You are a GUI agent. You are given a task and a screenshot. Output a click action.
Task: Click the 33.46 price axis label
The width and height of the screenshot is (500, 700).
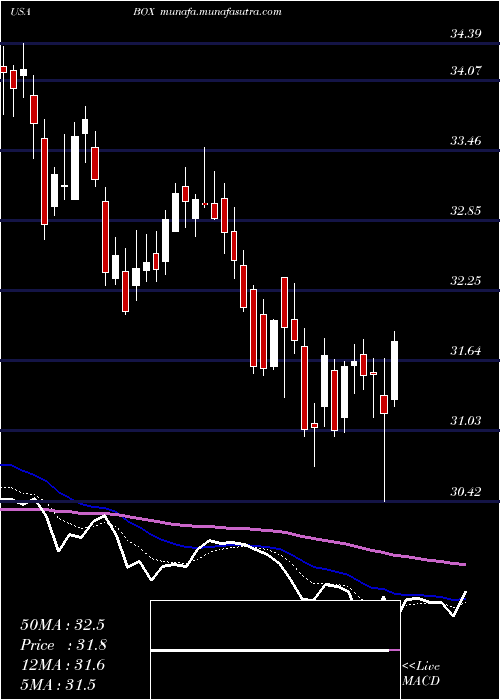pos(466,141)
